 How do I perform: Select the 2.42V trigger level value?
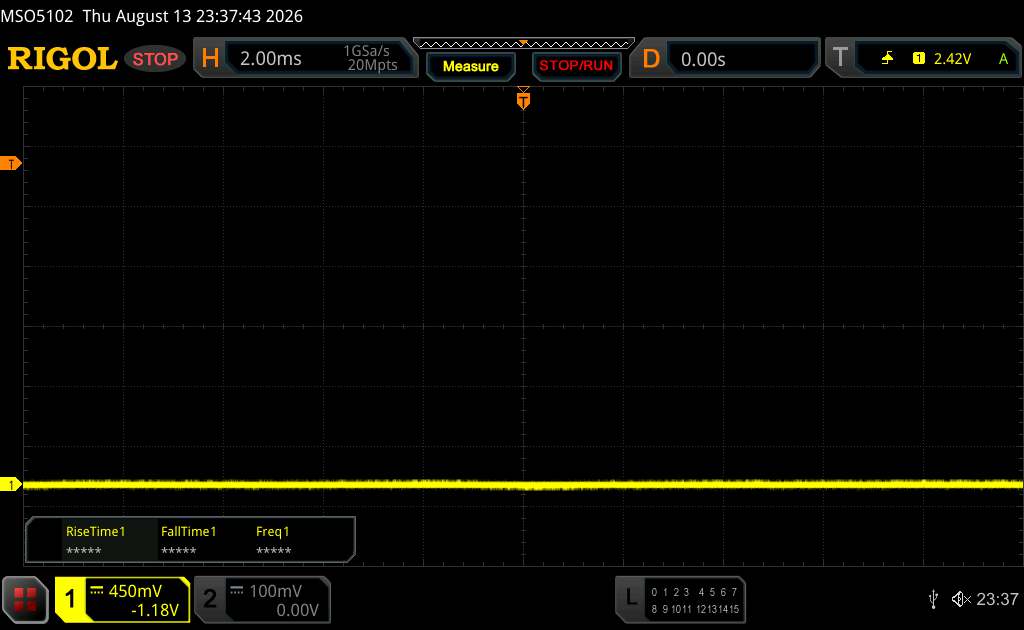[952, 59]
